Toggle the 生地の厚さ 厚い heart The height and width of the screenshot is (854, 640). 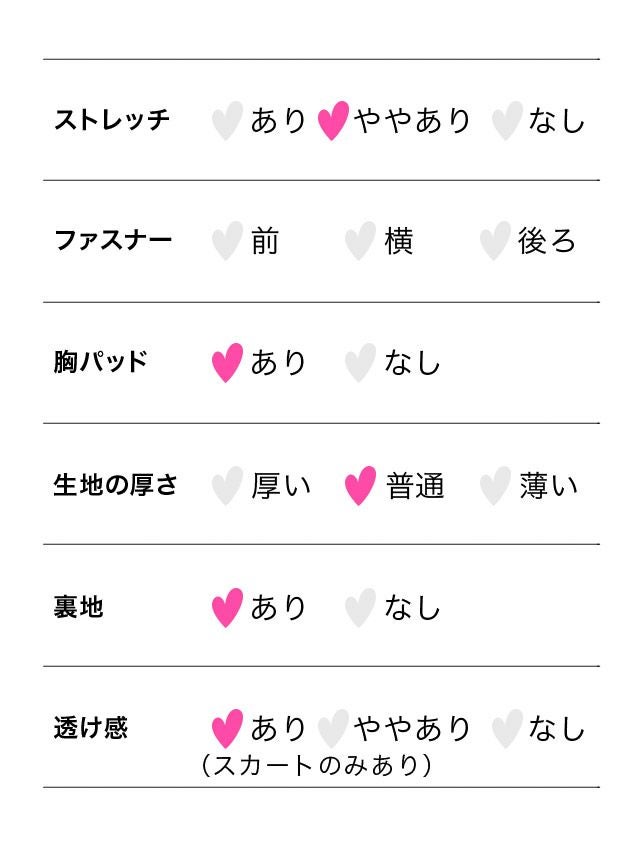227,486
